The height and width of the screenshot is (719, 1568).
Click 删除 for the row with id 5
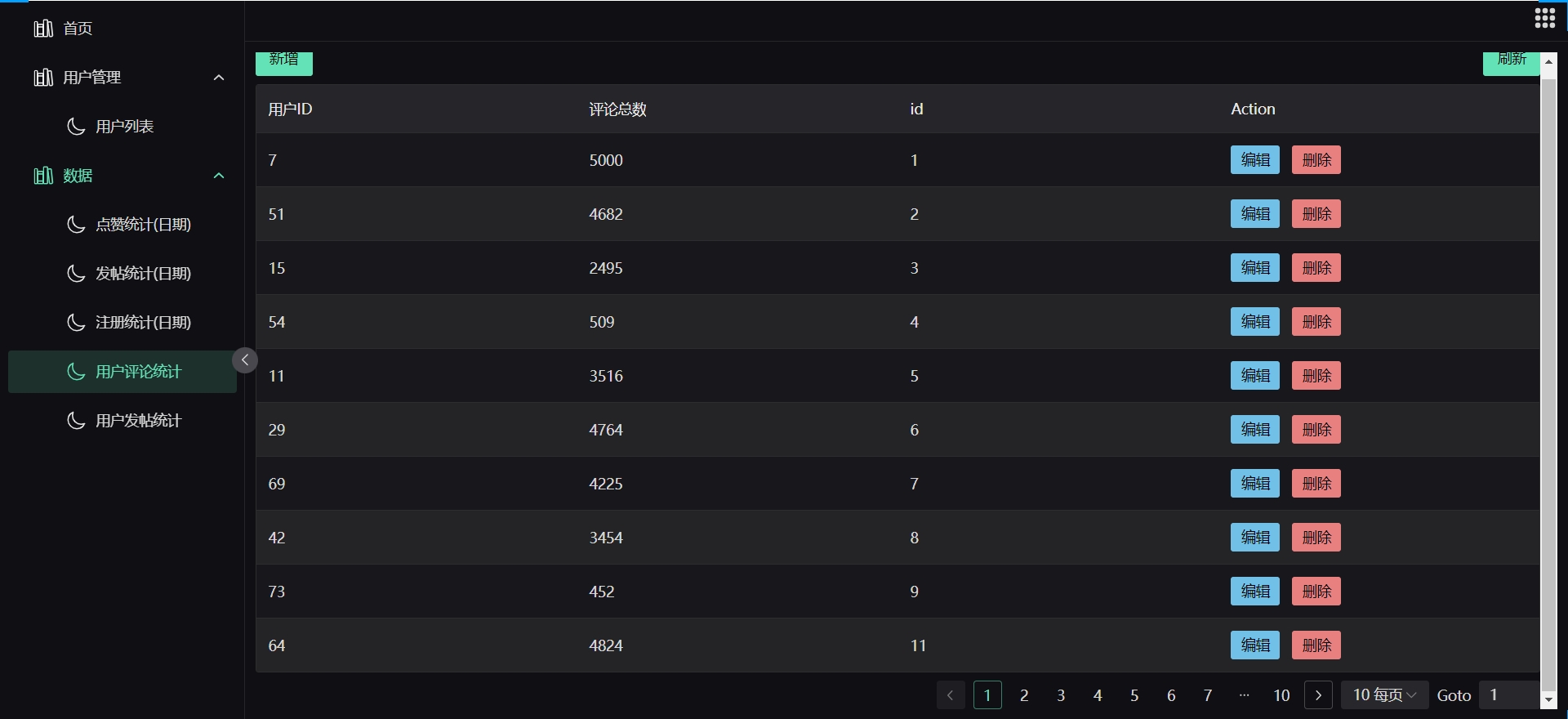tap(1316, 376)
